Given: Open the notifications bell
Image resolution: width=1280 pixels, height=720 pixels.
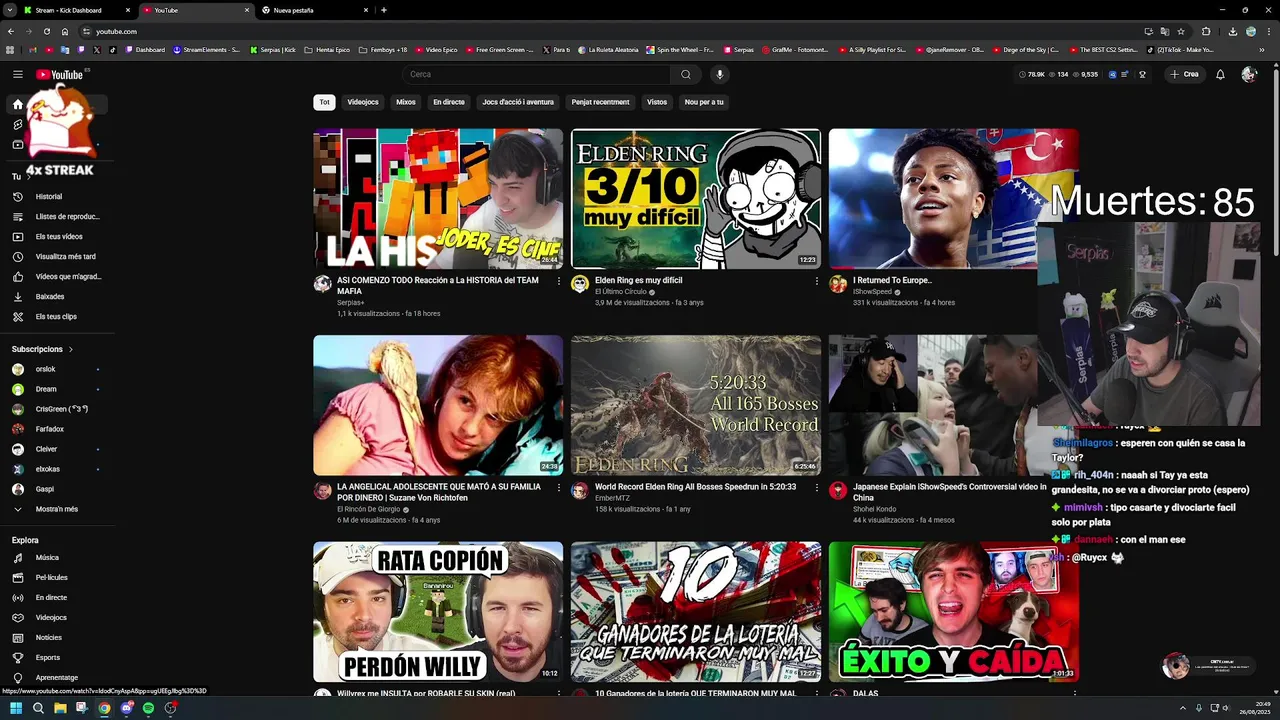Looking at the screenshot, I should [1220, 74].
